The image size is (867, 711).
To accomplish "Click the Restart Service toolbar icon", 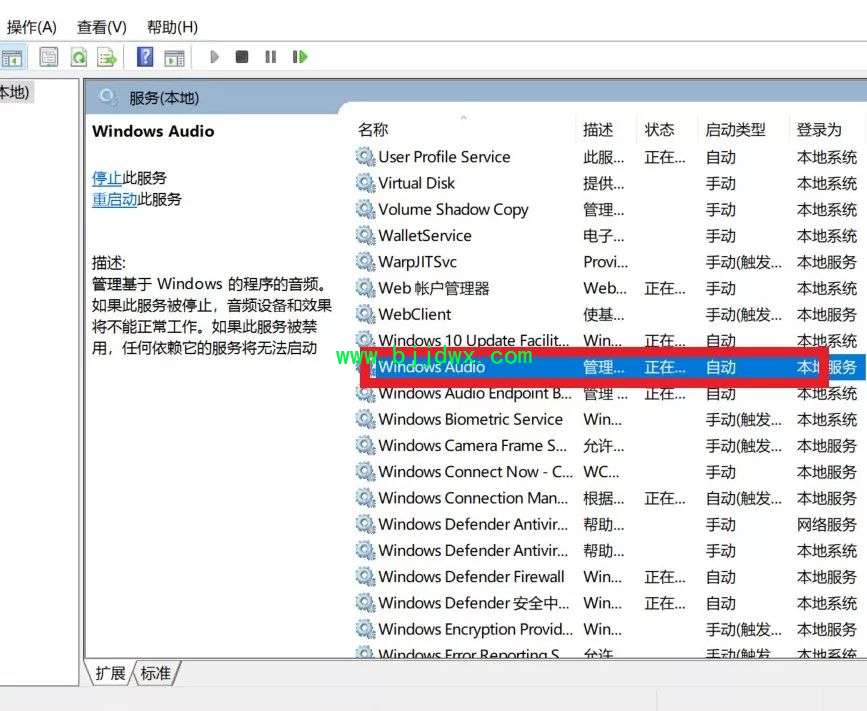I will point(299,56).
